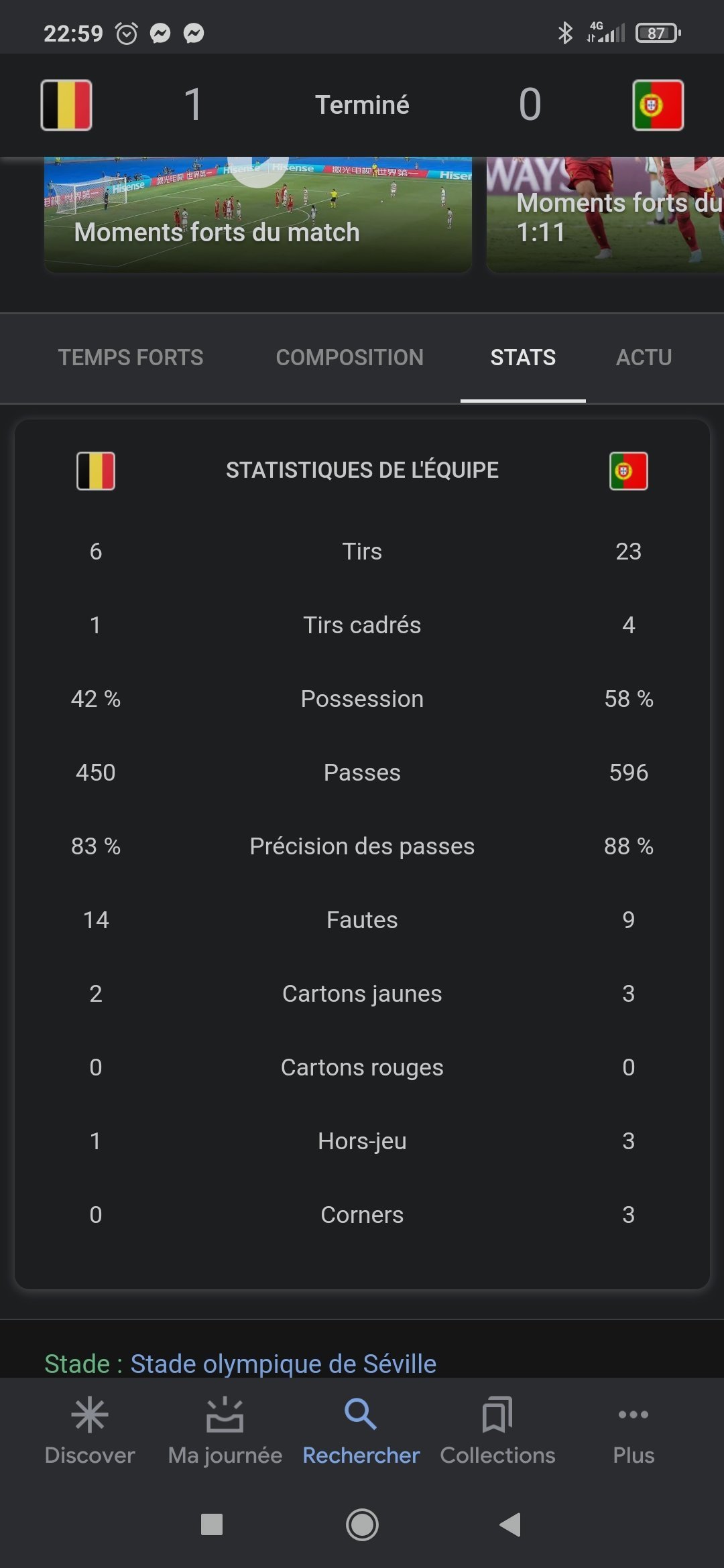The image size is (724, 1568).
Task: Open Stade olympique de Séville link
Action: click(x=284, y=1364)
